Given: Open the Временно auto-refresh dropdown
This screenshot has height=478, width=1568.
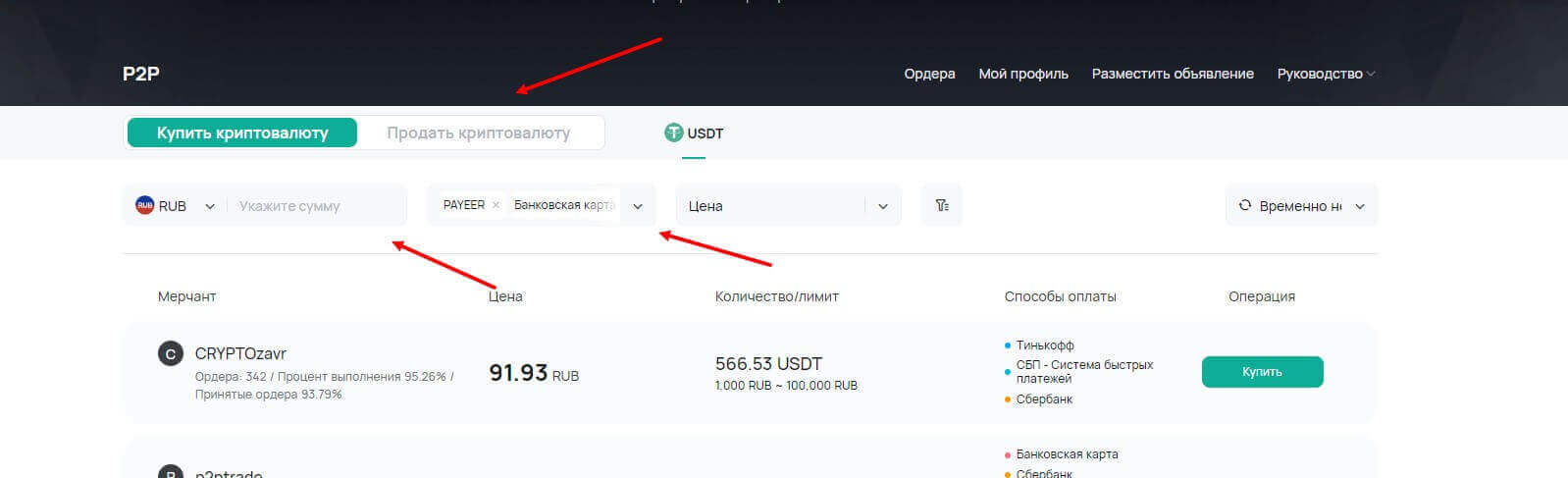Looking at the screenshot, I should coord(1359,206).
